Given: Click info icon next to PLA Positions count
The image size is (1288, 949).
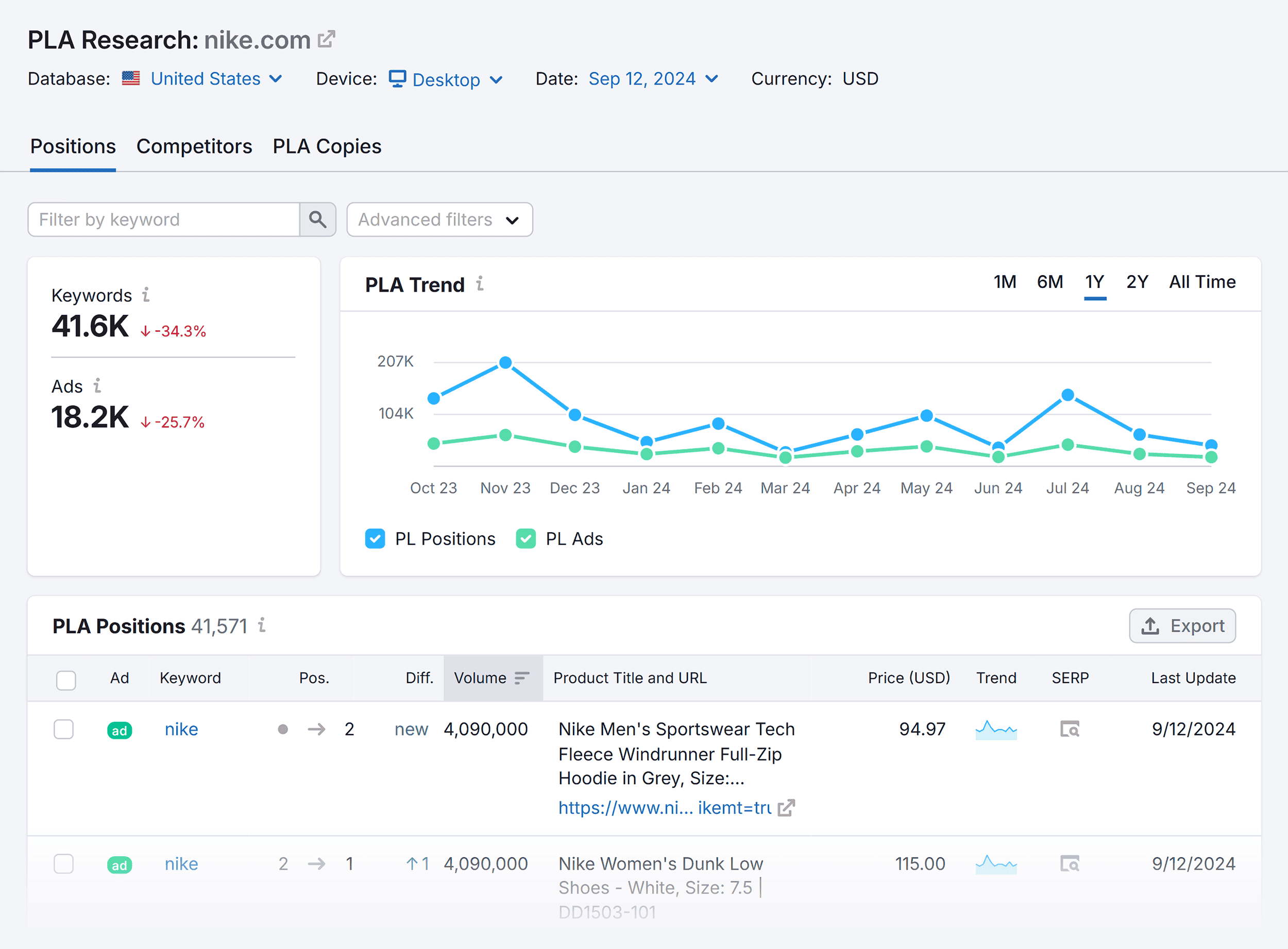Looking at the screenshot, I should (262, 625).
